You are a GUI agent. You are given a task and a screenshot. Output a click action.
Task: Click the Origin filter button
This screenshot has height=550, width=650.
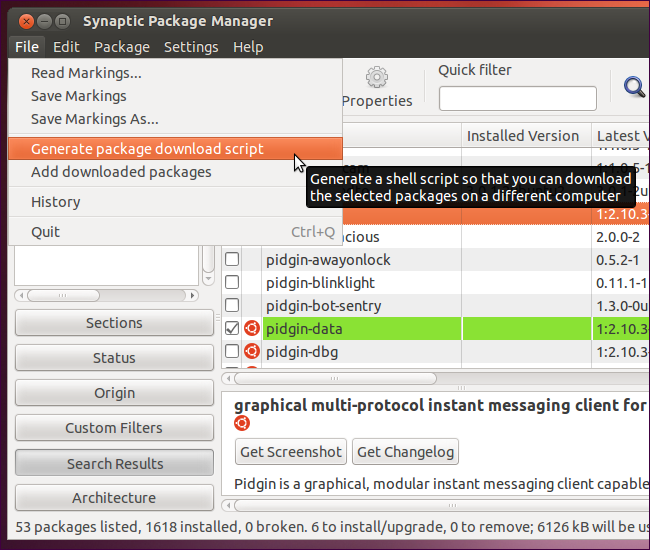point(114,393)
